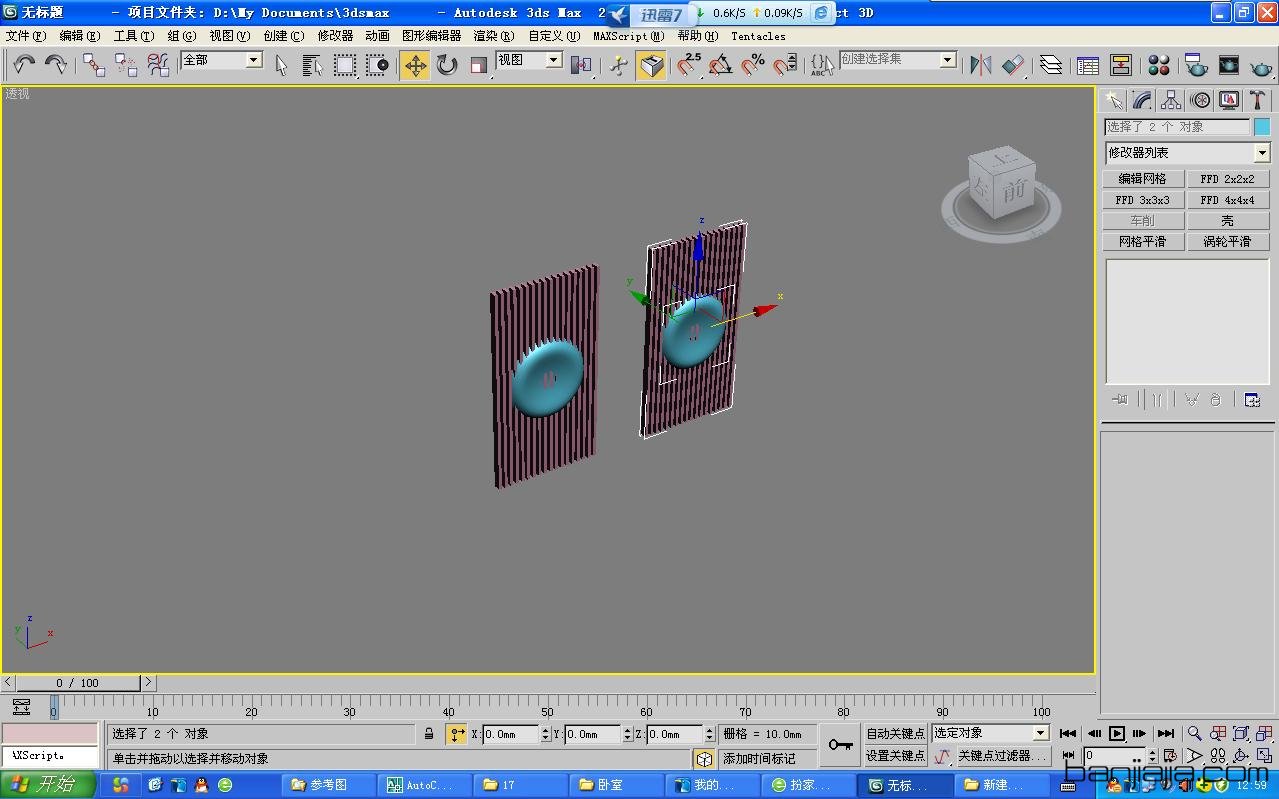
Task: Click the Align tool icon
Action: click(1013, 65)
